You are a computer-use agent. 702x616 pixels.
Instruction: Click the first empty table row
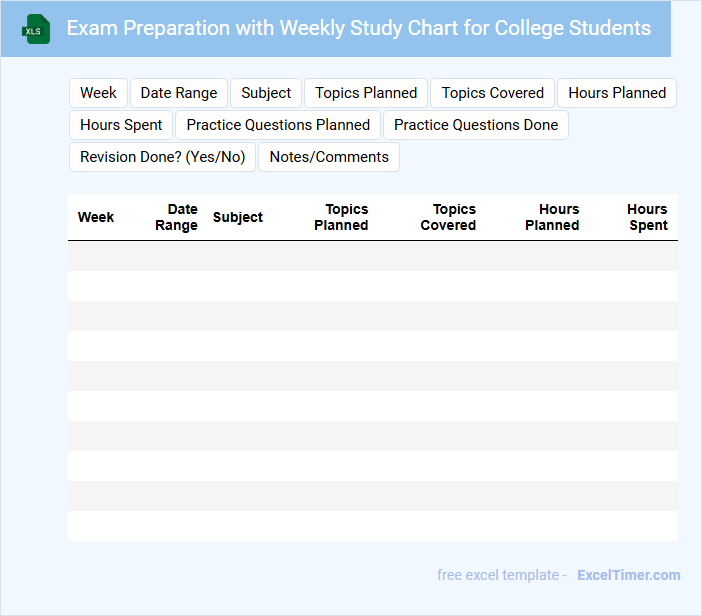click(372, 256)
